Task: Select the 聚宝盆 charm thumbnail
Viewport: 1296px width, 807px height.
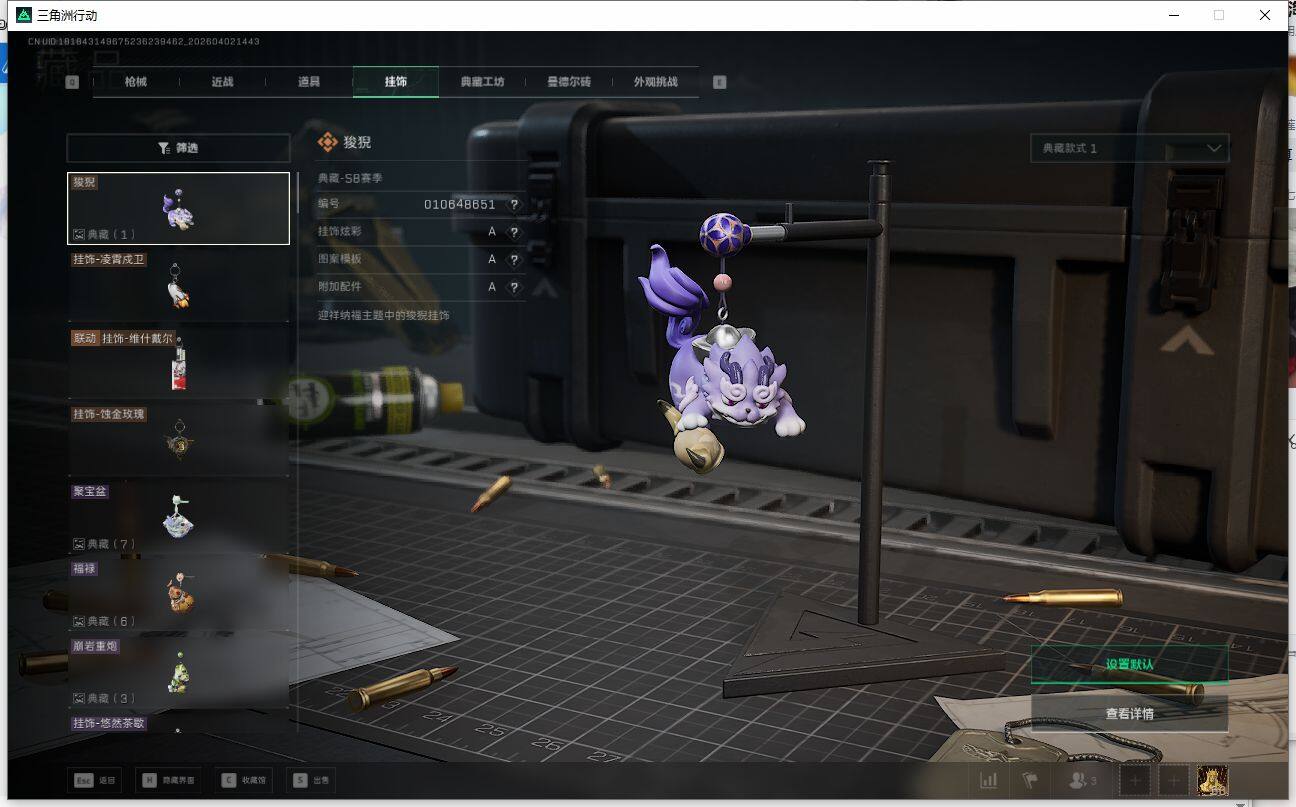Action: click(178, 517)
